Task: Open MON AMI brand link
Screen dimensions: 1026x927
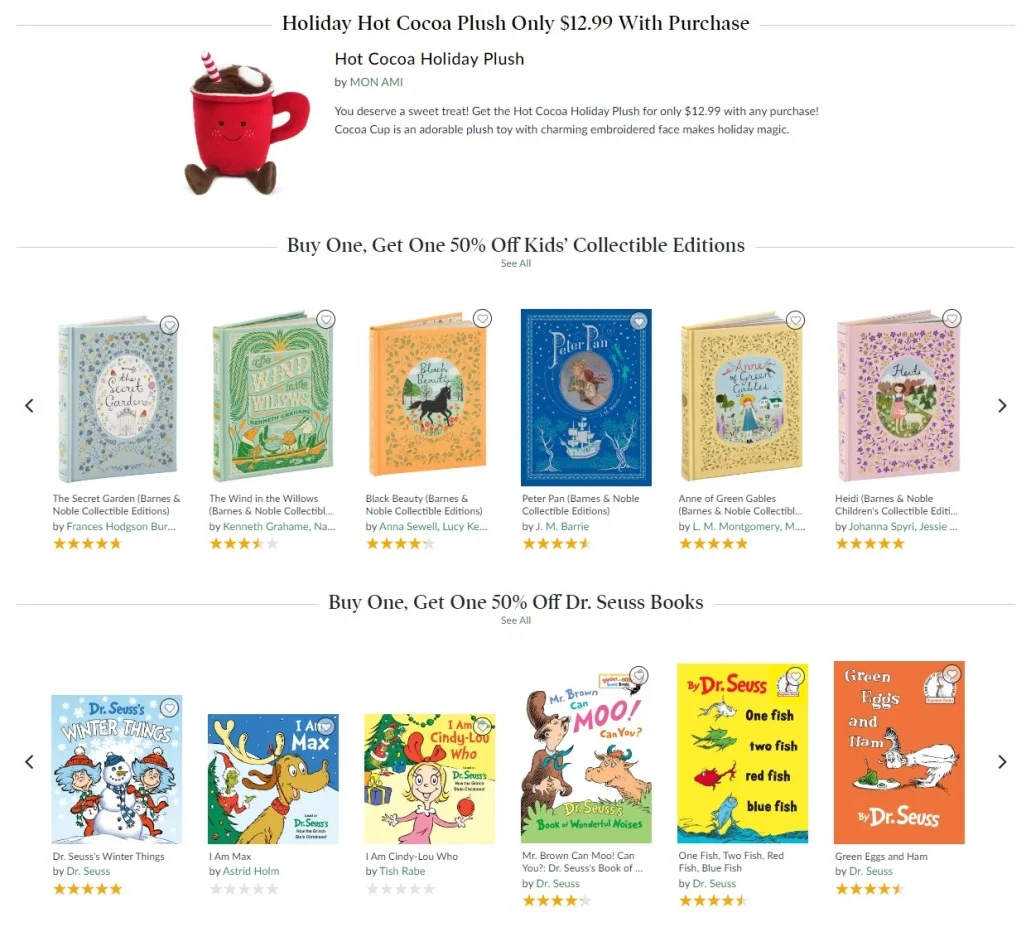Action: 376,82
